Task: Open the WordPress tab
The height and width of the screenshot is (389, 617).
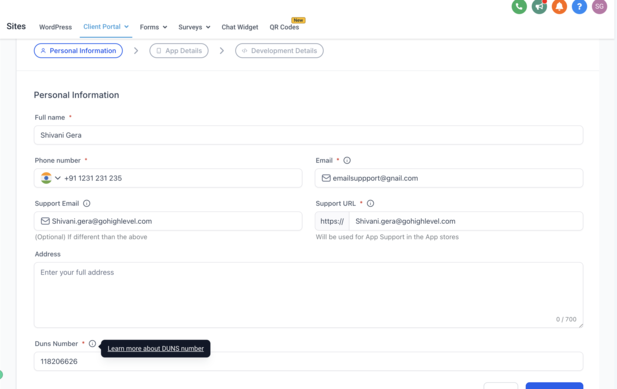Action: click(x=55, y=27)
